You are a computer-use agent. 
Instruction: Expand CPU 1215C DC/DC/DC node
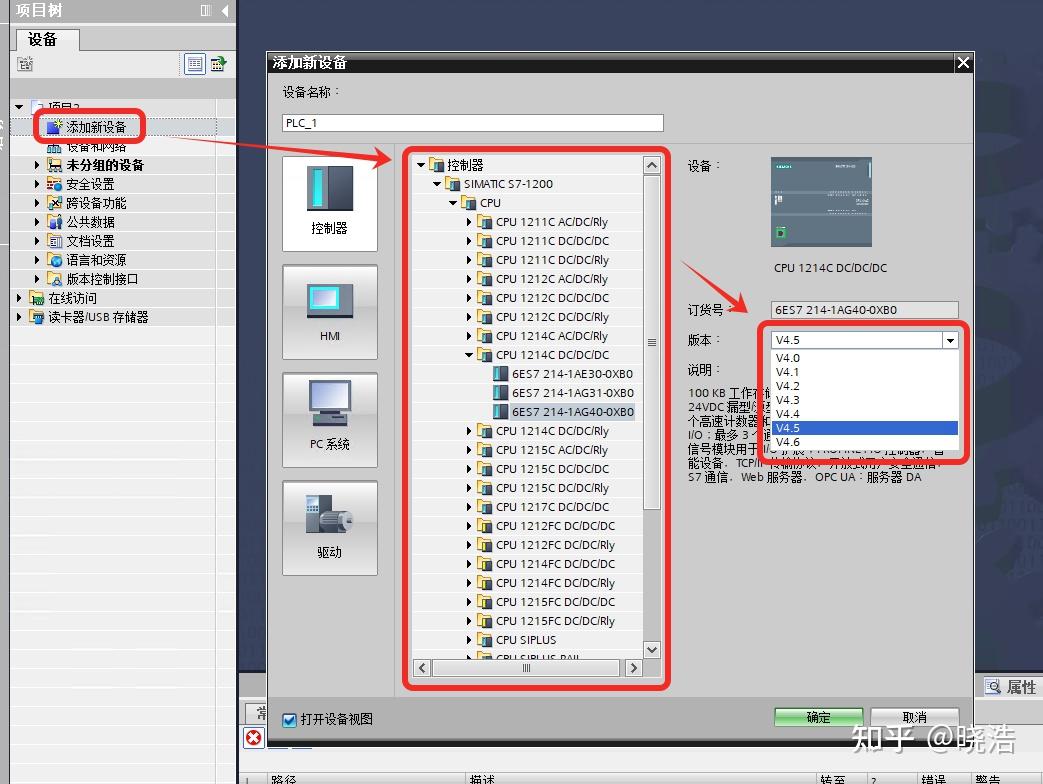(x=469, y=469)
